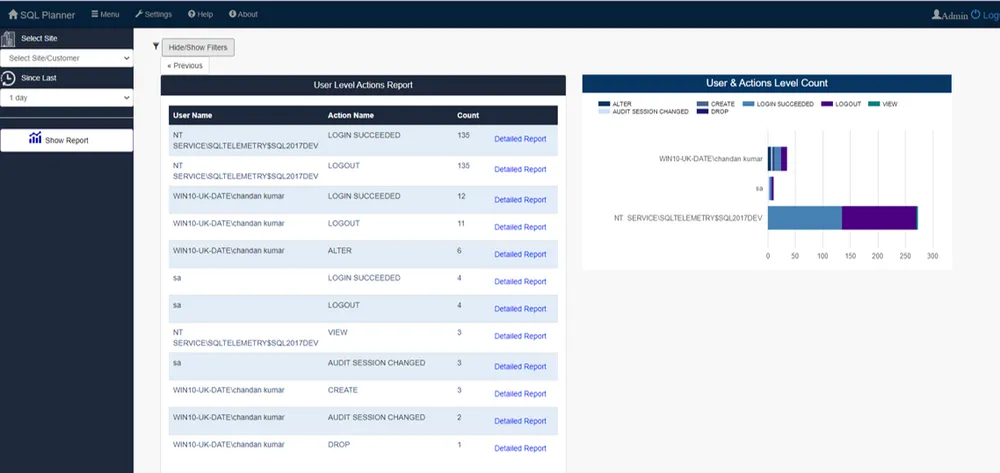The image size is (1000, 473).
Task: Click the sa chart bar
Action: point(770,189)
